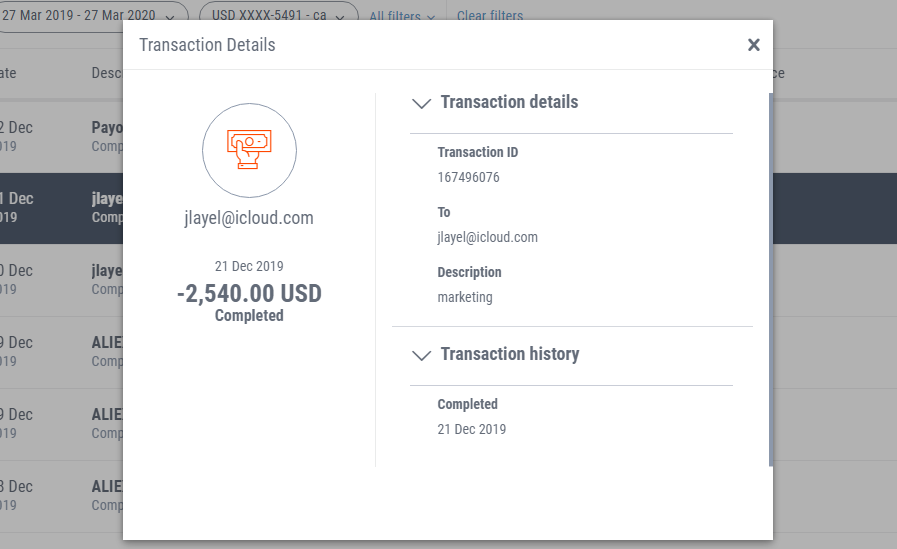
Task: Select the 20 Dec jlayel transaction row
Action: click(61, 280)
